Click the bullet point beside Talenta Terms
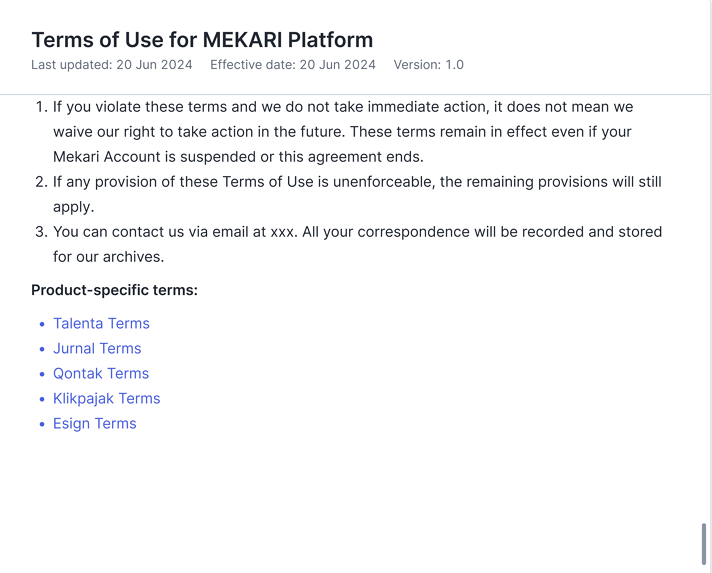Image resolution: width=712 pixels, height=573 pixels. coord(42,325)
